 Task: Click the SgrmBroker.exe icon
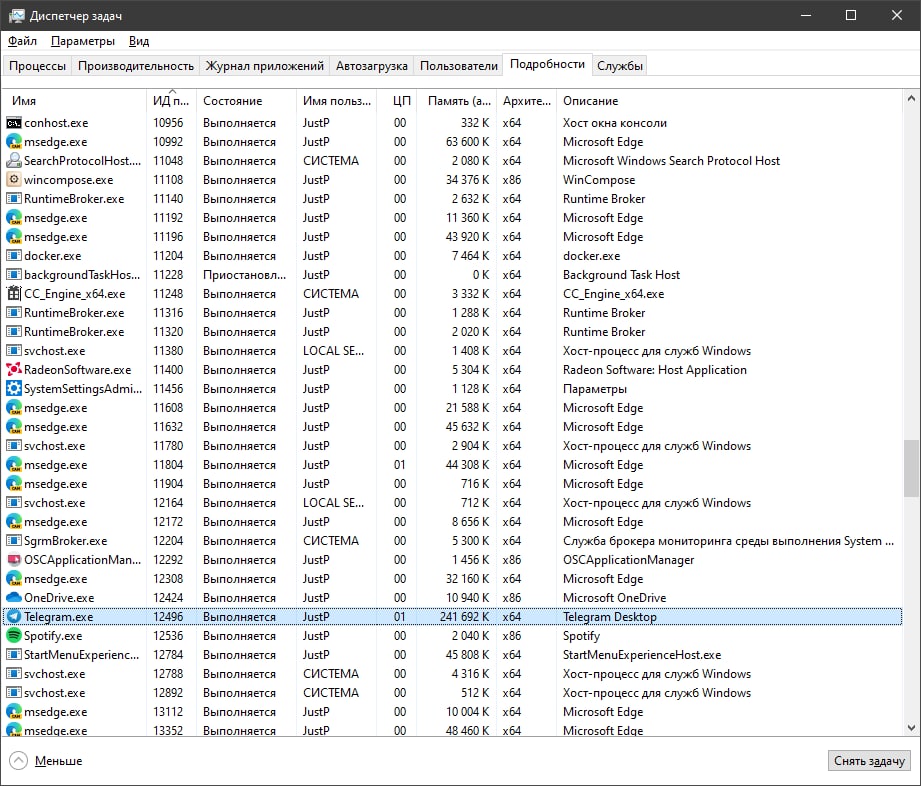[x=14, y=540]
